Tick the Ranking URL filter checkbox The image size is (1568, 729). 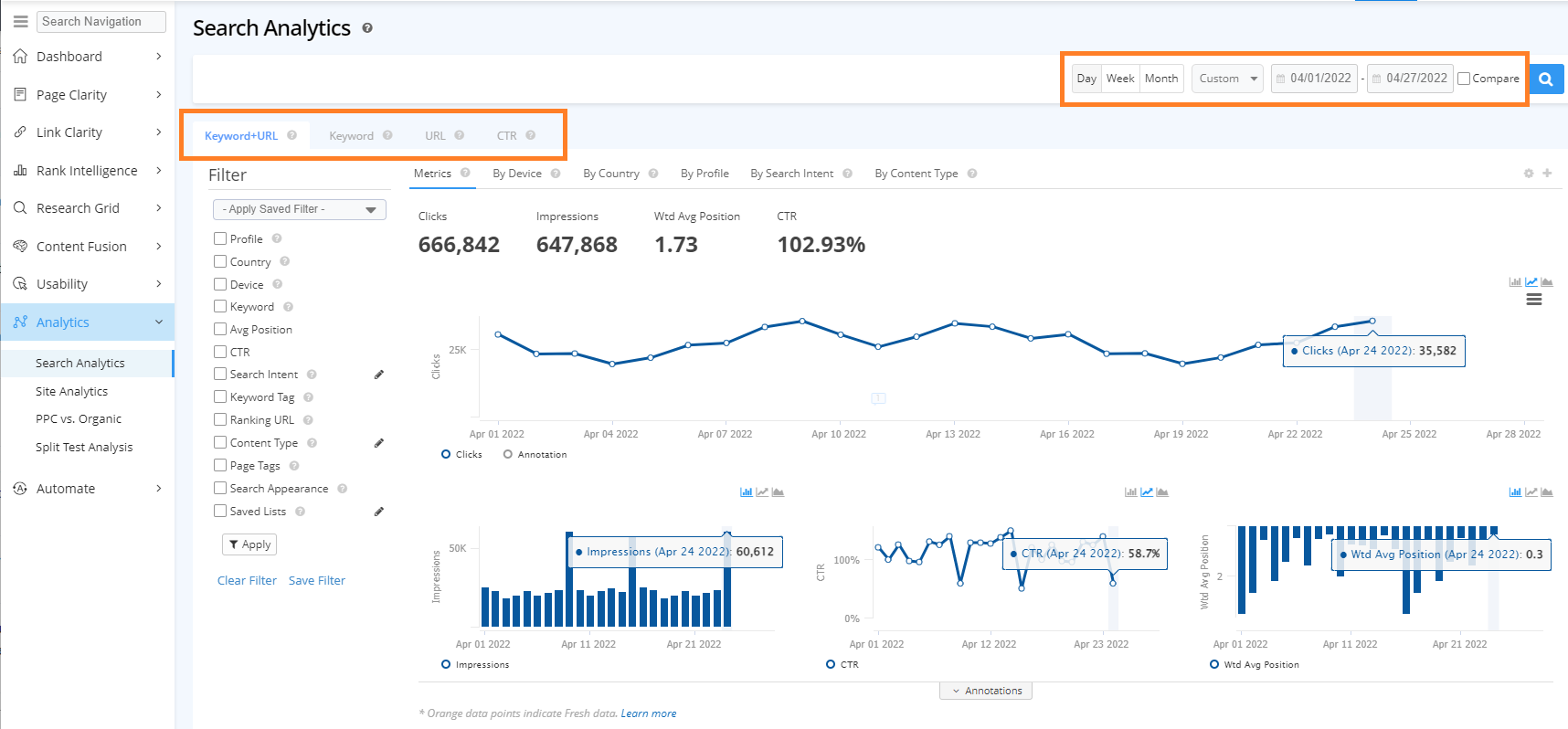click(220, 420)
